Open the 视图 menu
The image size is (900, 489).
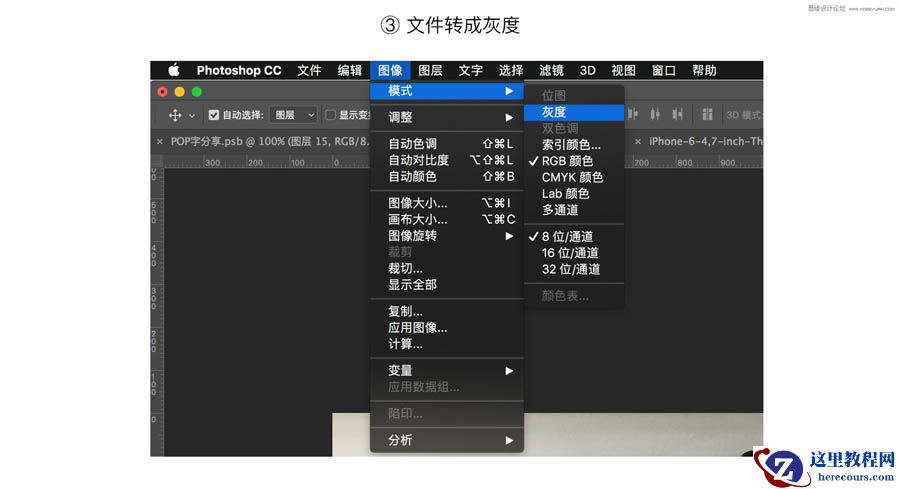pyautogui.click(x=623, y=71)
